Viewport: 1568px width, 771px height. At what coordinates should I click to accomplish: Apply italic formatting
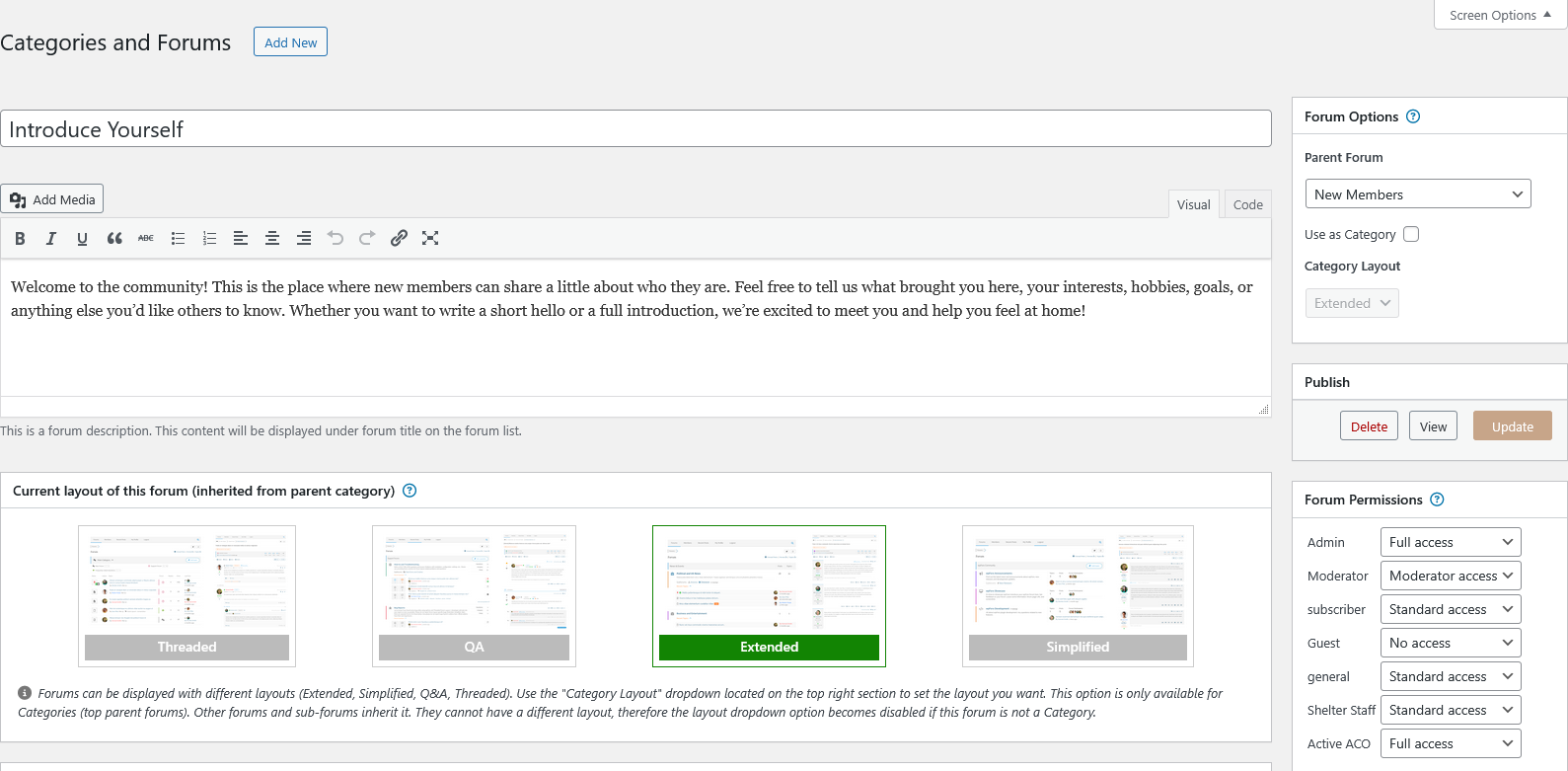pyautogui.click(x=51, y=238)
